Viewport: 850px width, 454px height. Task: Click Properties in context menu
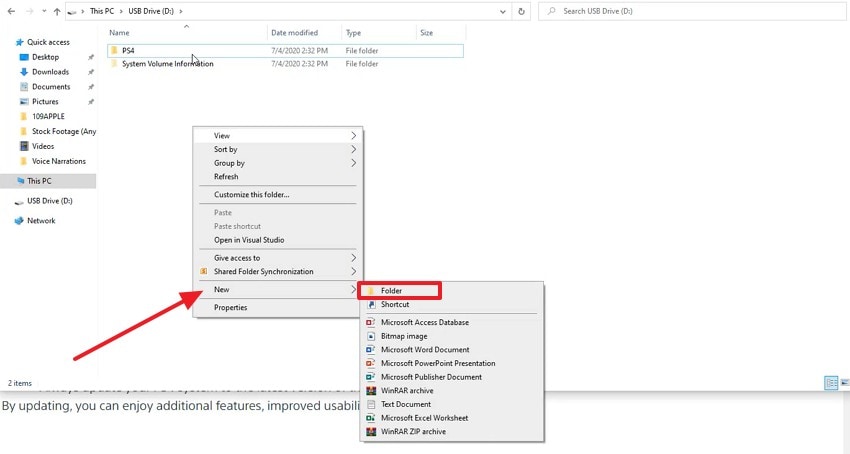click(230, 308)
